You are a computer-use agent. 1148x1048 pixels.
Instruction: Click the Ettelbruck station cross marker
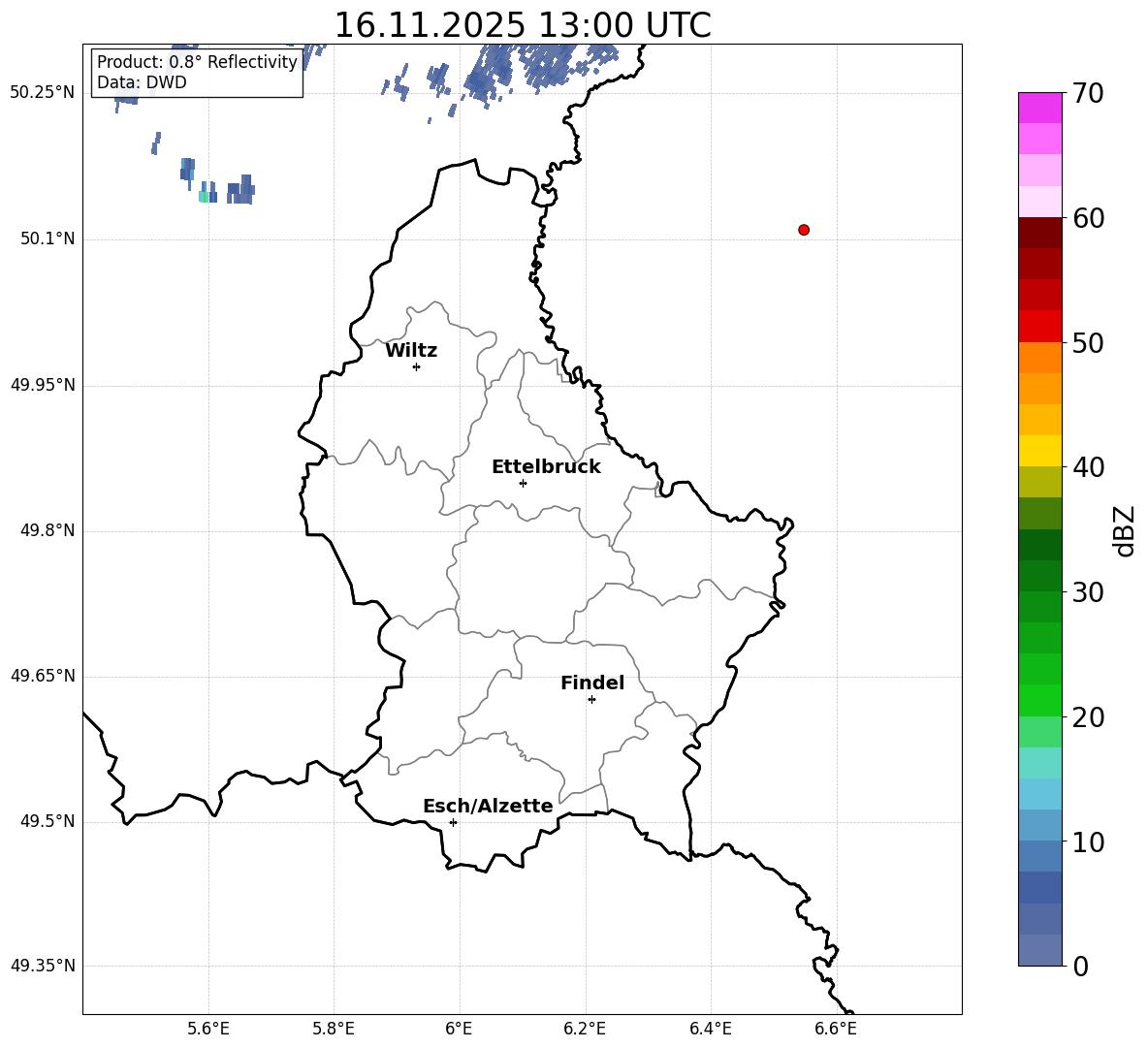point(523,483)
